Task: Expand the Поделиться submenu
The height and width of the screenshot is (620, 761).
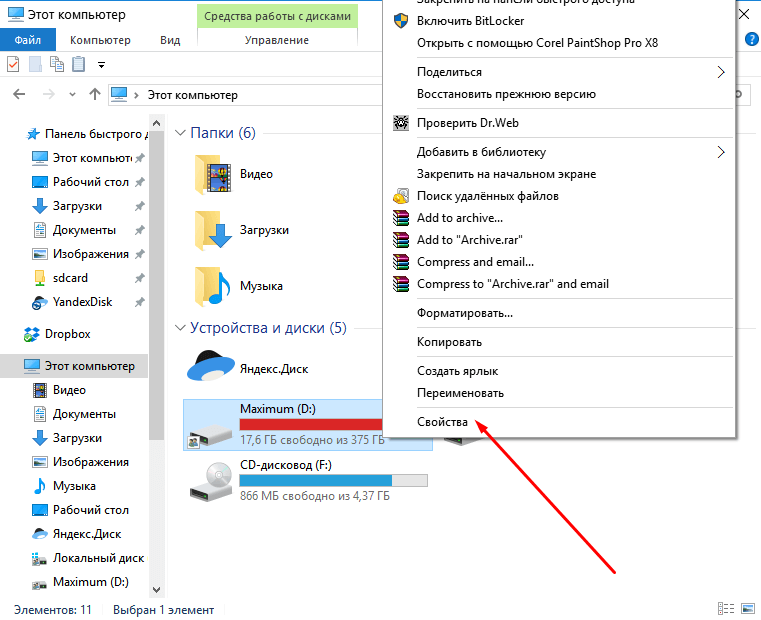Action: (x=558, y=72)
